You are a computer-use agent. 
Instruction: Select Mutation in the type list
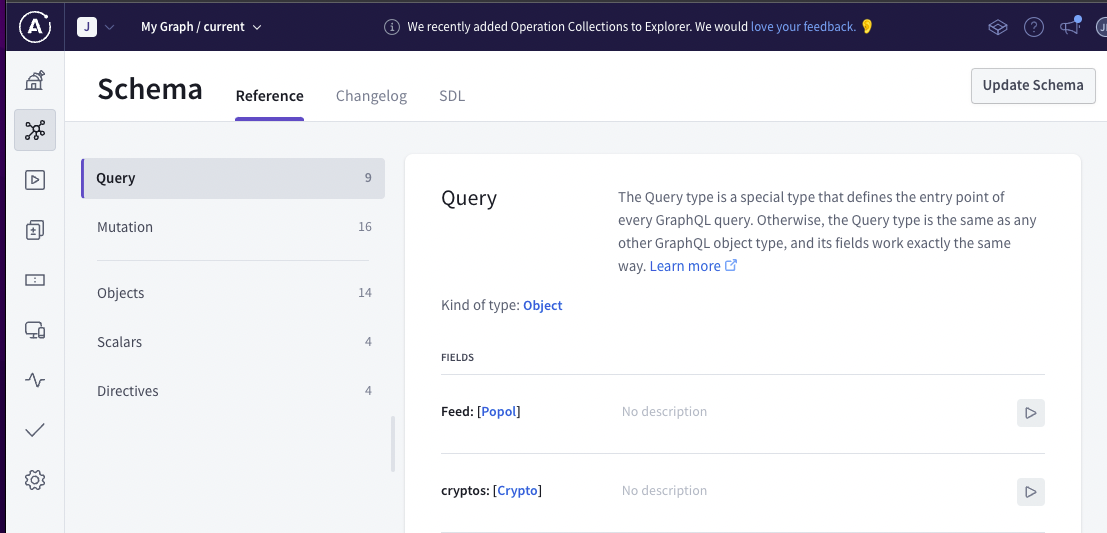point(233,227)
